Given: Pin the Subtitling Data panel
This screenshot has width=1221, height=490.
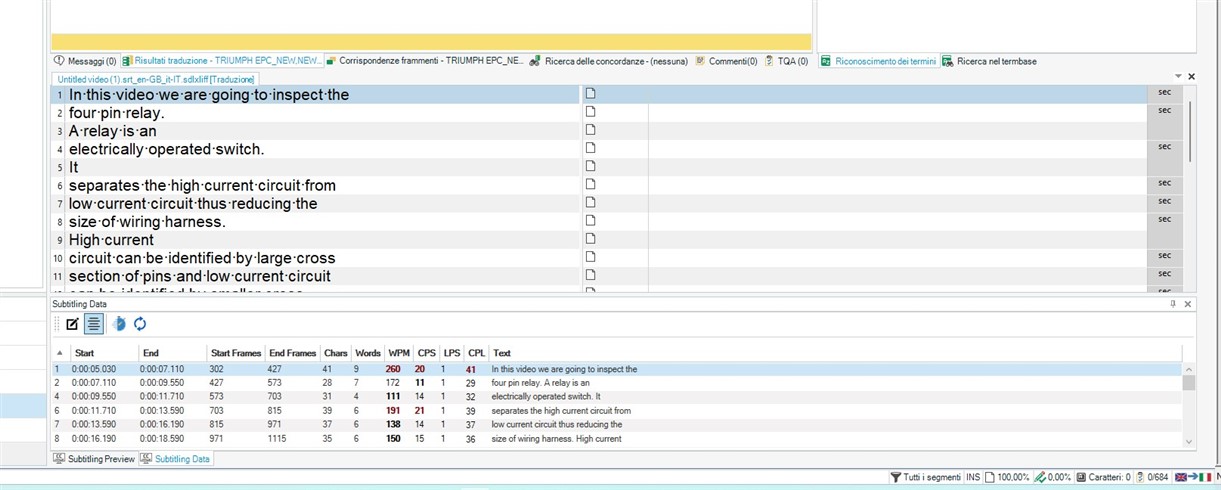Looking at the screenshot, I should pyautogui.click(x=1173, y=304).
